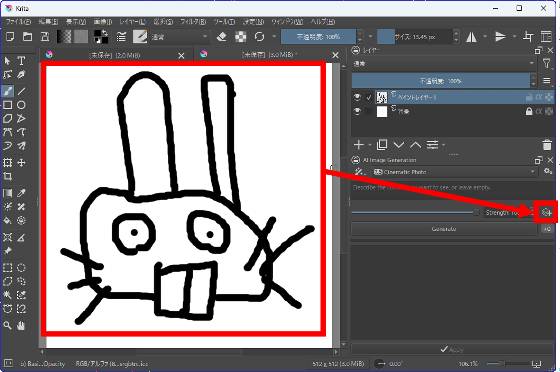The image size is (560, 372).
Task: Select the Move tool
Action: [21, 163]
